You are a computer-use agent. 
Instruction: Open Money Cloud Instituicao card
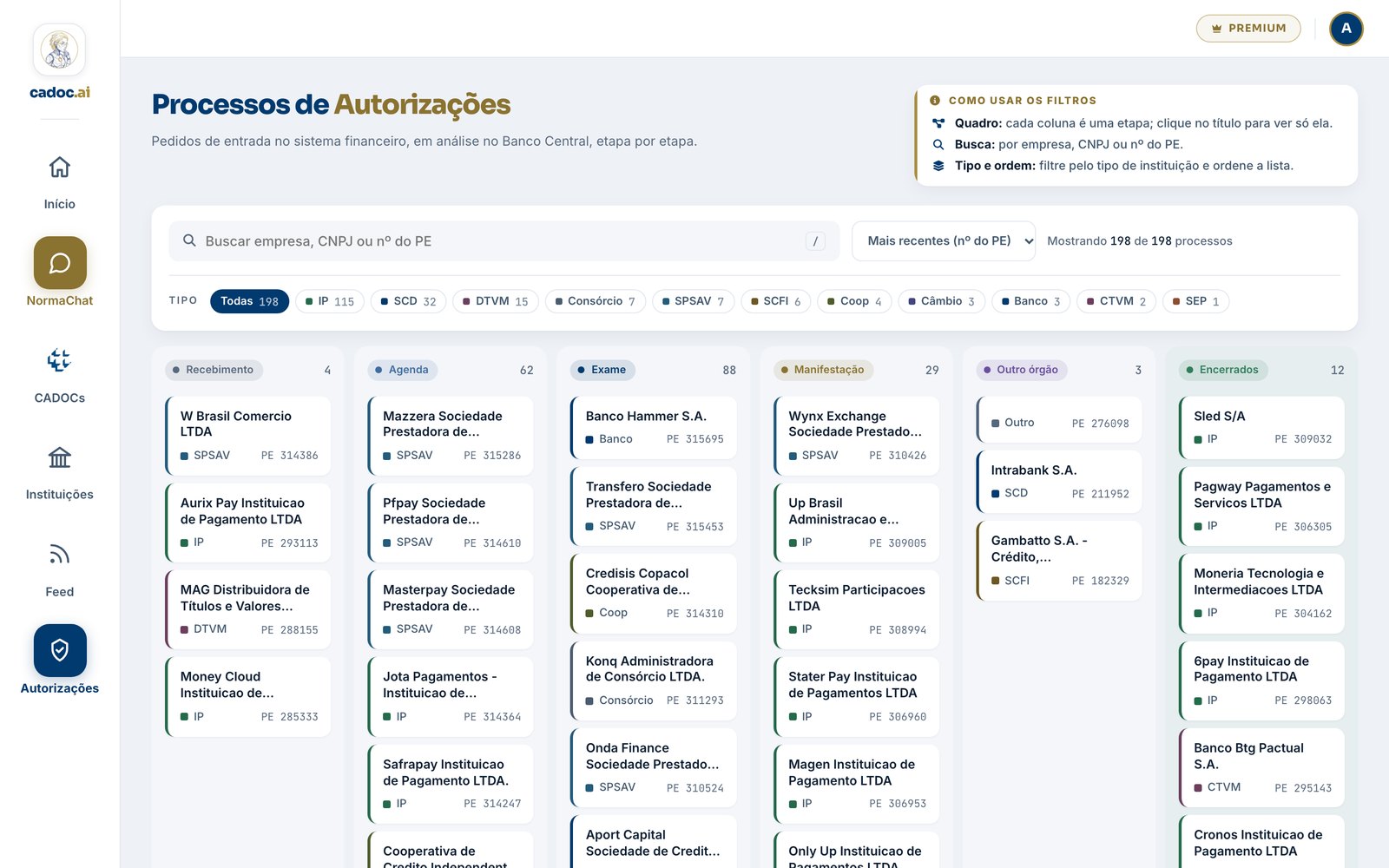pos(248,696)
